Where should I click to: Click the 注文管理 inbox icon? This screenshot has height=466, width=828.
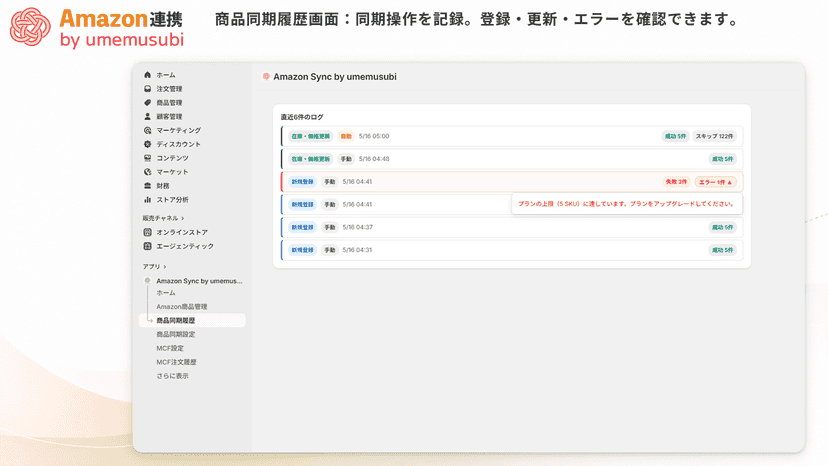(x=147, y=89)
